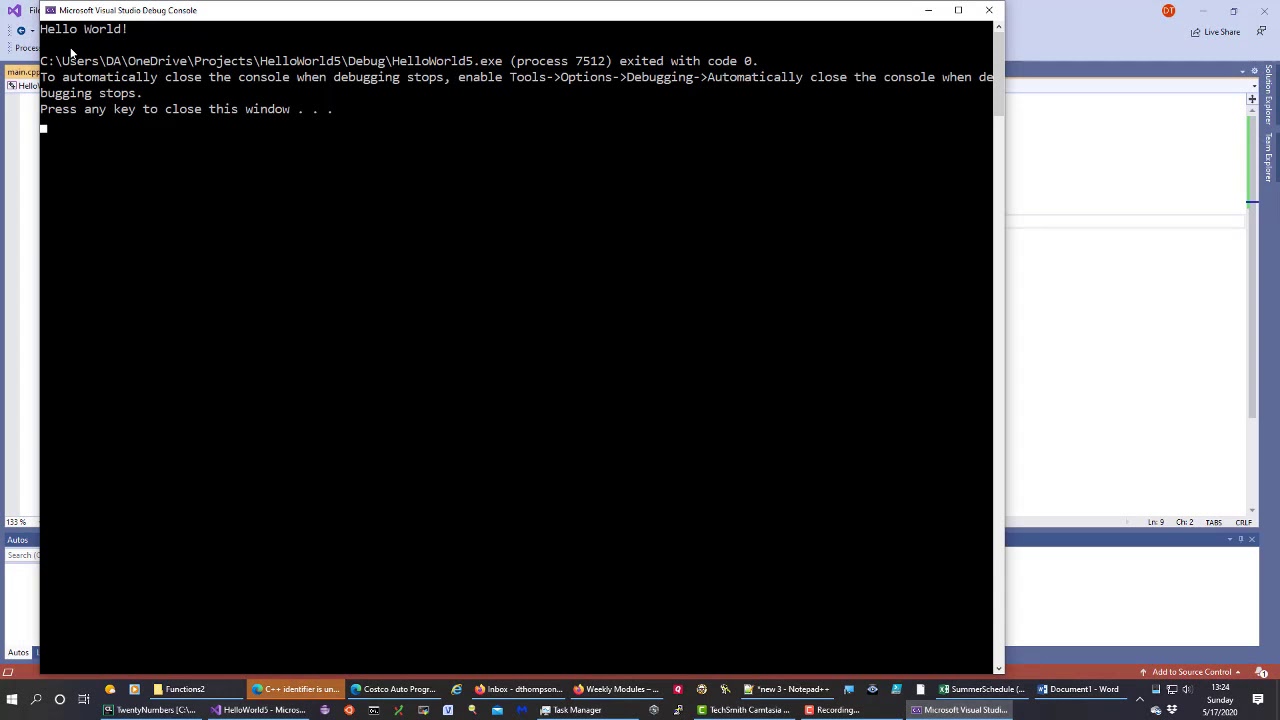Switch to new 3 Notepad++ window

787,689
